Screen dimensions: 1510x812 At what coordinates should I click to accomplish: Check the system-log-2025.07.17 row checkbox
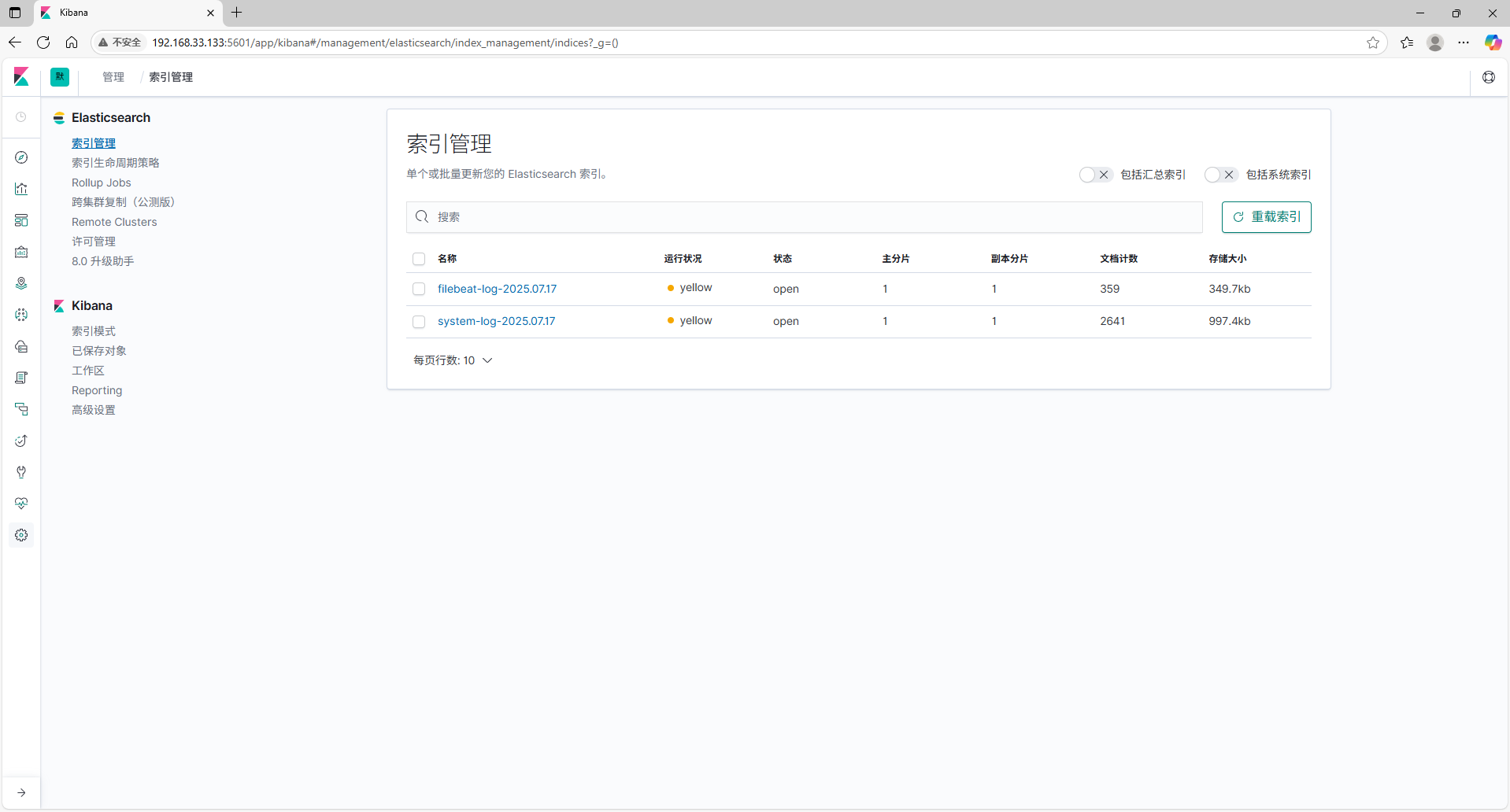[x=419, y=322]
